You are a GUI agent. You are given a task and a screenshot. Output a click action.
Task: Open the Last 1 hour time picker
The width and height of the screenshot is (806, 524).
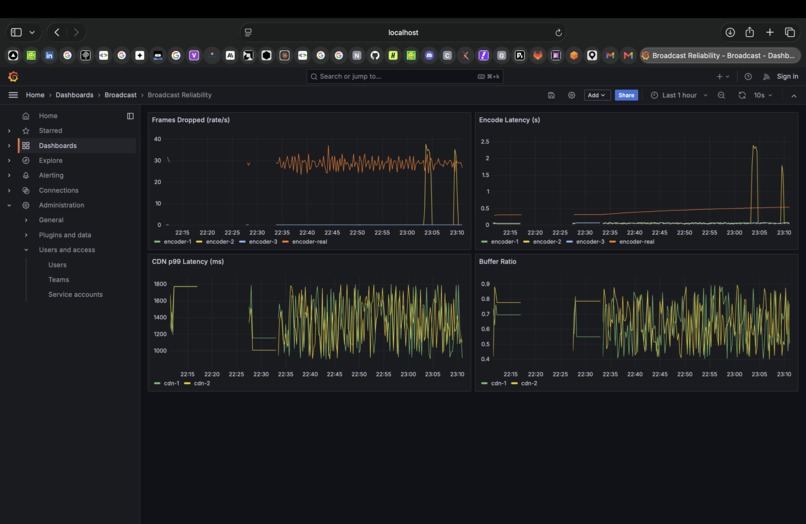tap(680, 95)
